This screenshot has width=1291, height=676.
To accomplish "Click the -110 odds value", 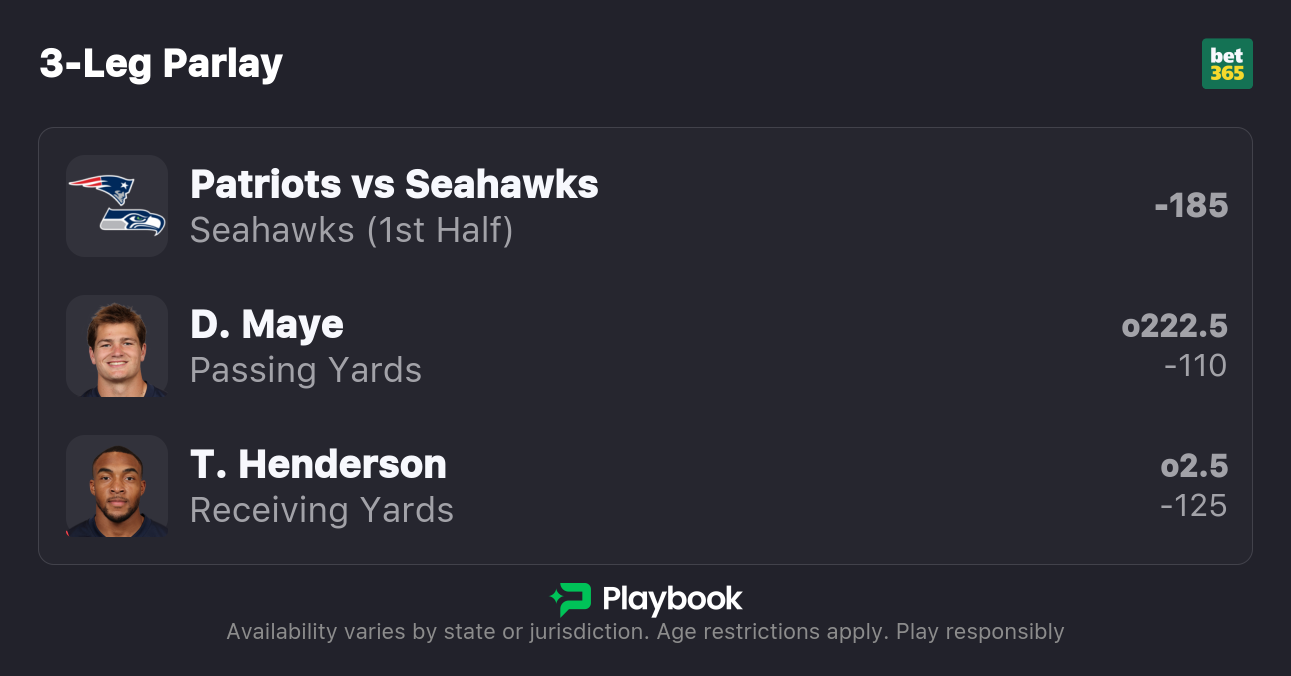I will click(1195, 366).
